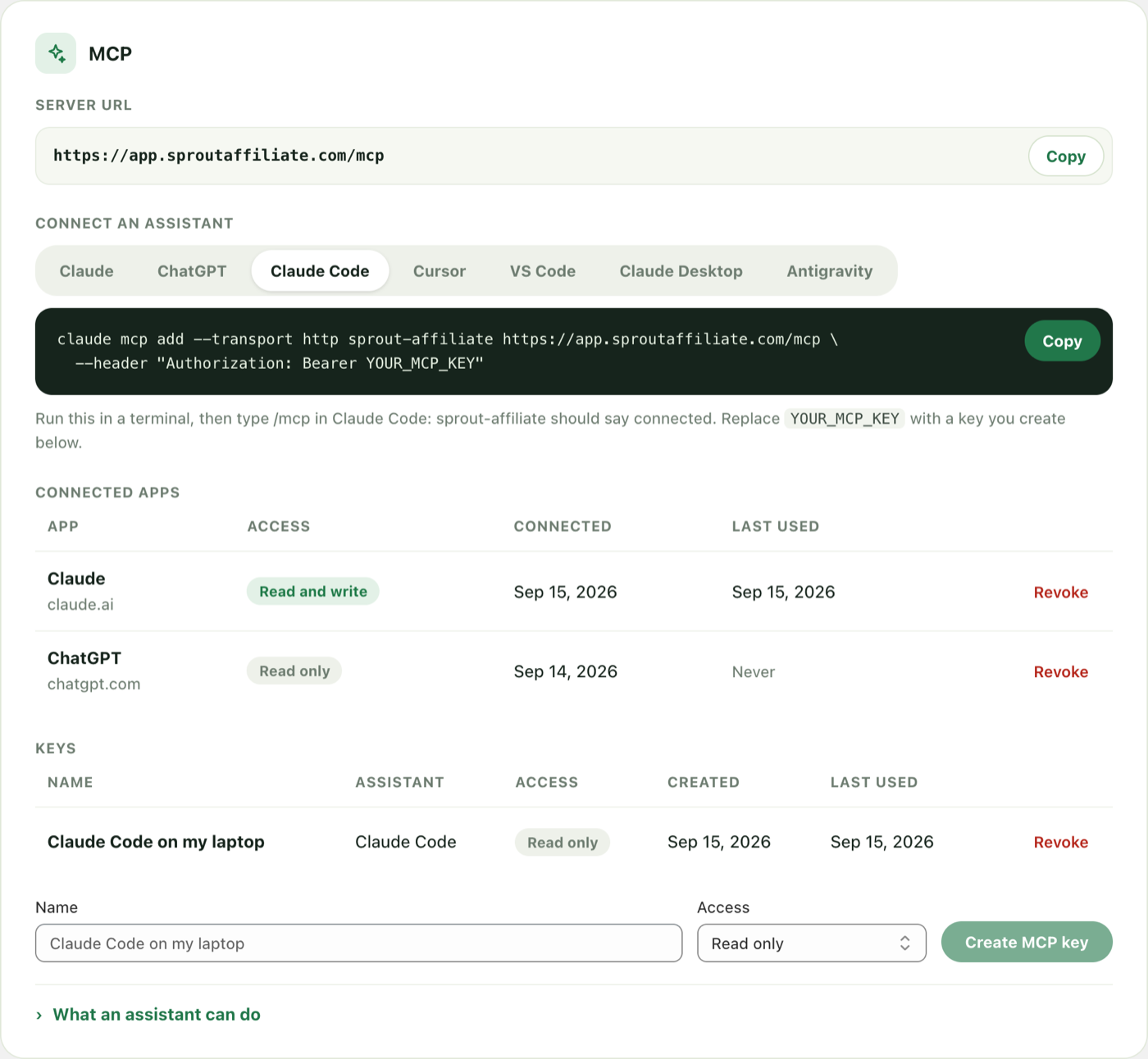Select the Antigravity tab
1148x1059 pixels.
(x=830, y=271)
